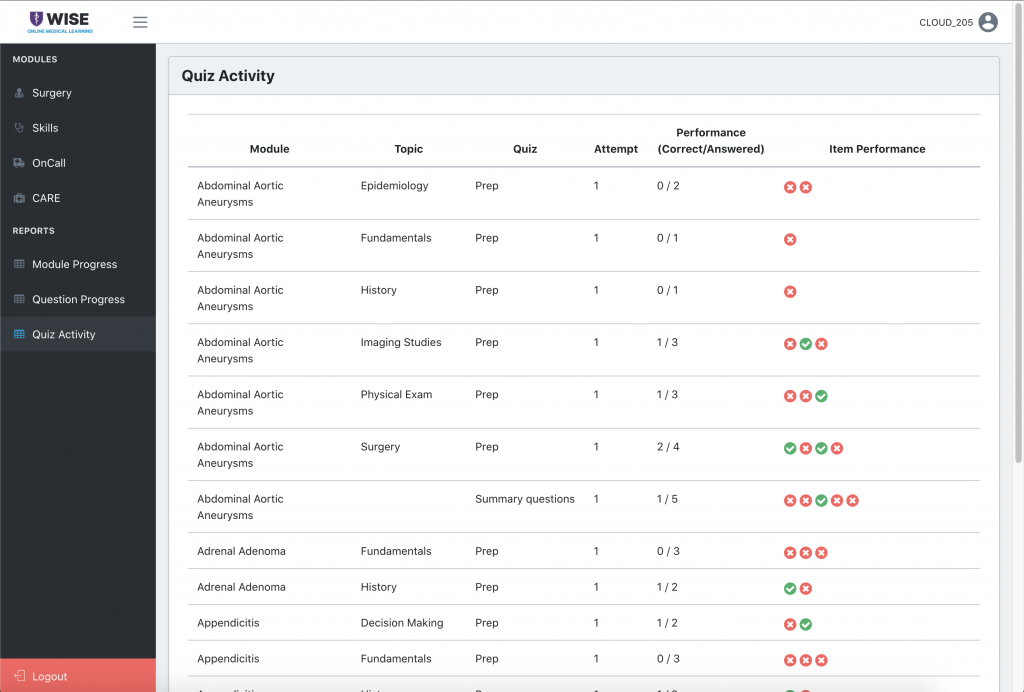Viewport: 1024px width, 692px height.
Task: Click the green check in Physical Exam row
Action: tap(821, 396)
